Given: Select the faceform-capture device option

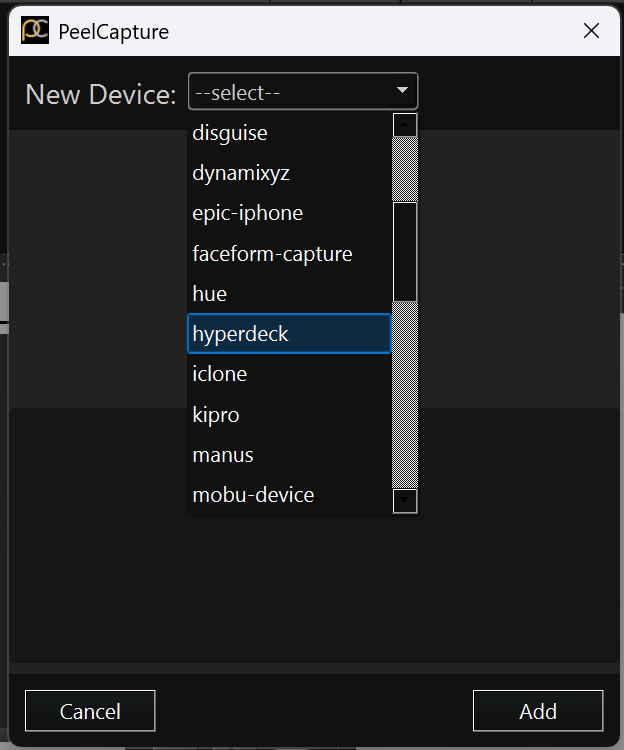Looking at the screenshot, I should (x=289, y=254).
